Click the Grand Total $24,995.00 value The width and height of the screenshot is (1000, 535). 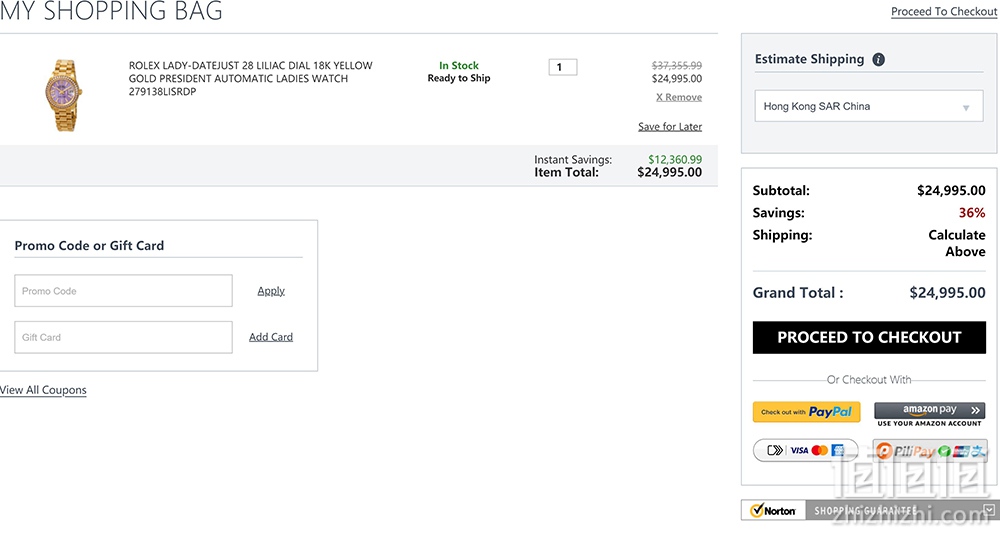pos(947,293)
